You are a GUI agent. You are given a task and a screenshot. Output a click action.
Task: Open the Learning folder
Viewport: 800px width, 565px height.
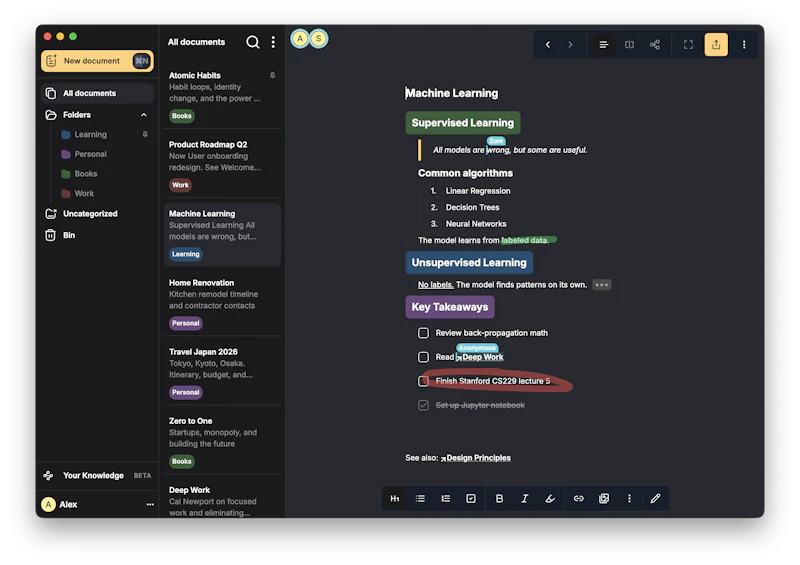90,135
